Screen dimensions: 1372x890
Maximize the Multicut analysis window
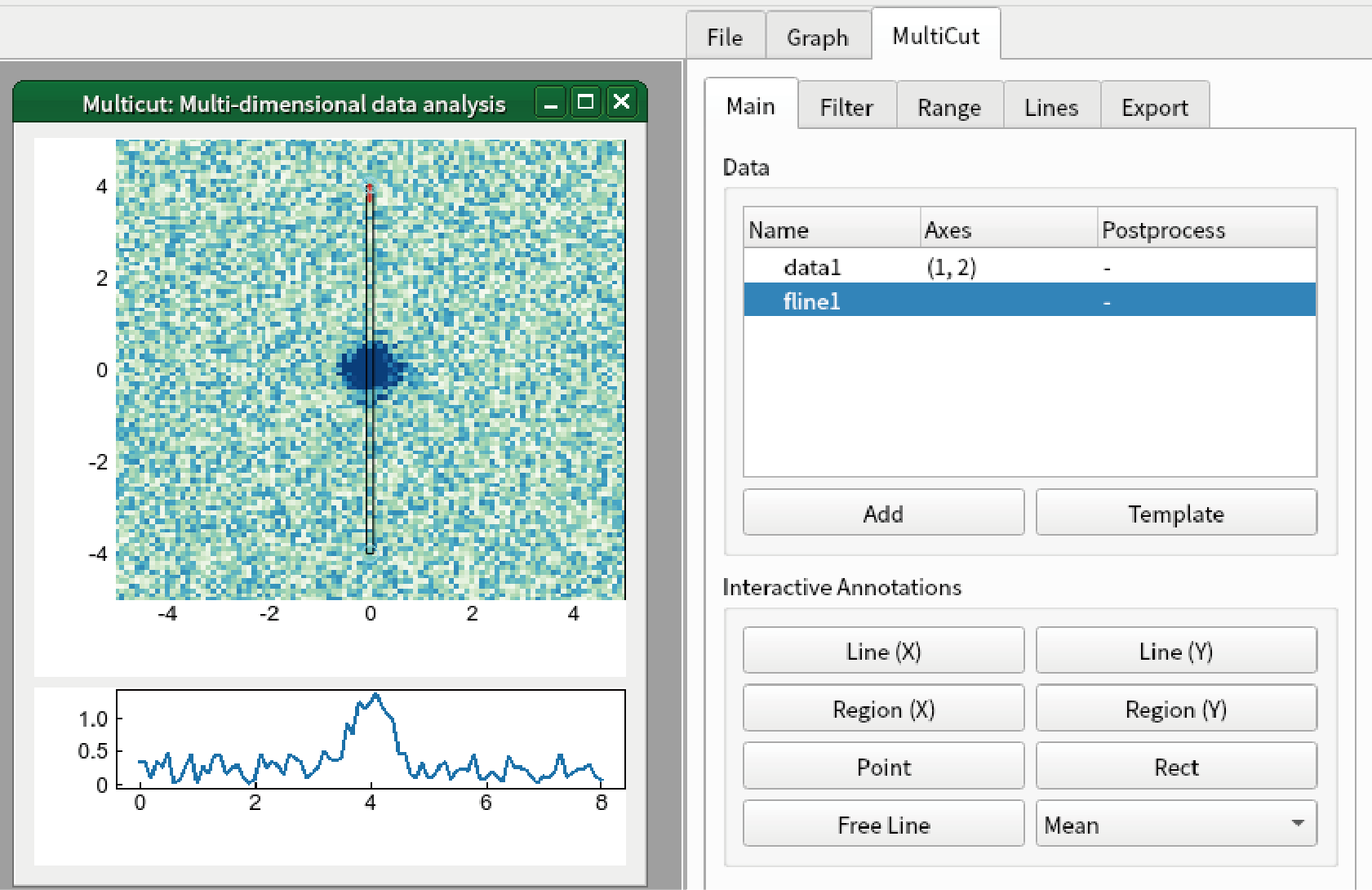click(585, 103)
